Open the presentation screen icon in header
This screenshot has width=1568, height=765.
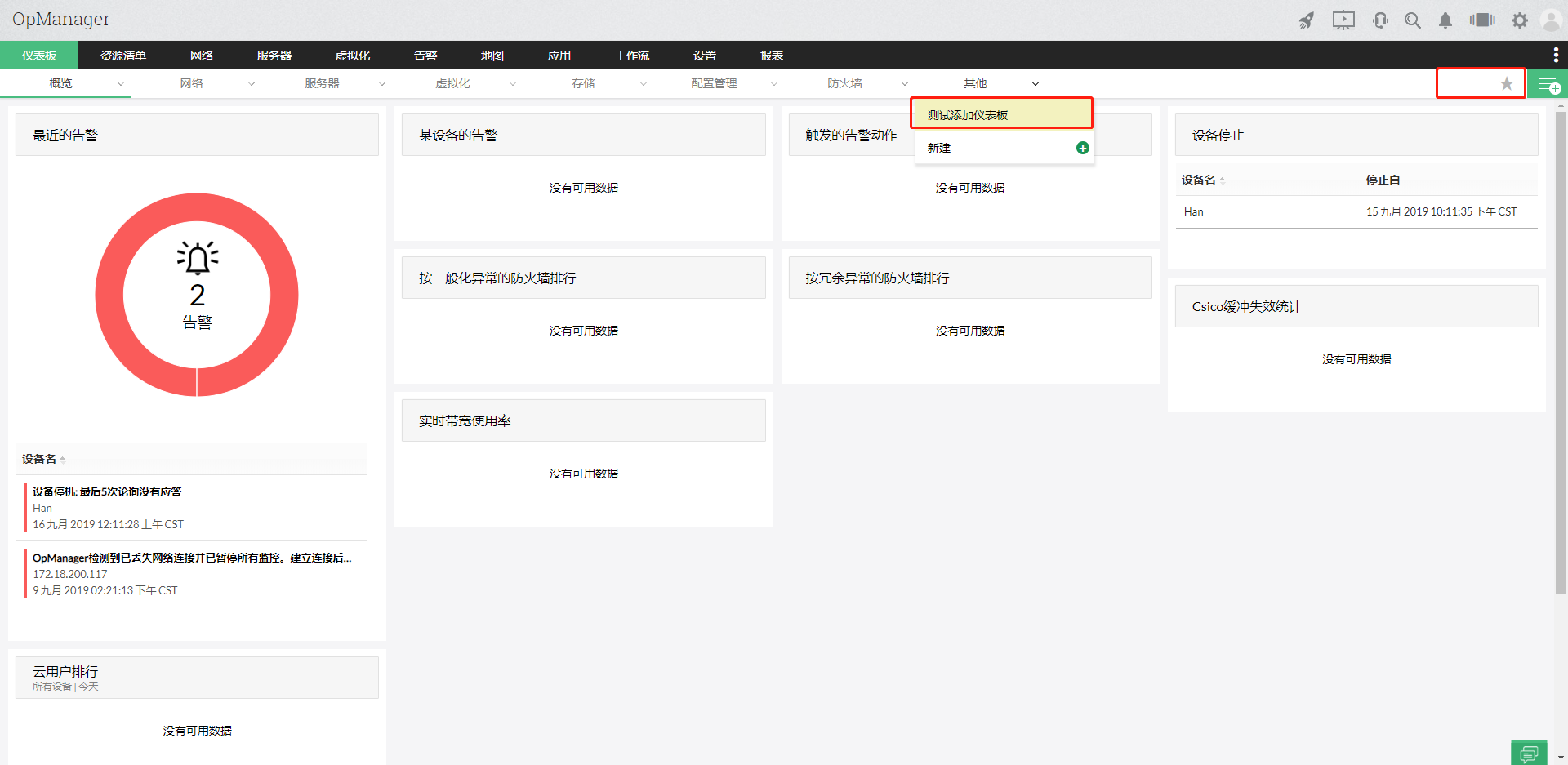click(x=1343, y=20)
